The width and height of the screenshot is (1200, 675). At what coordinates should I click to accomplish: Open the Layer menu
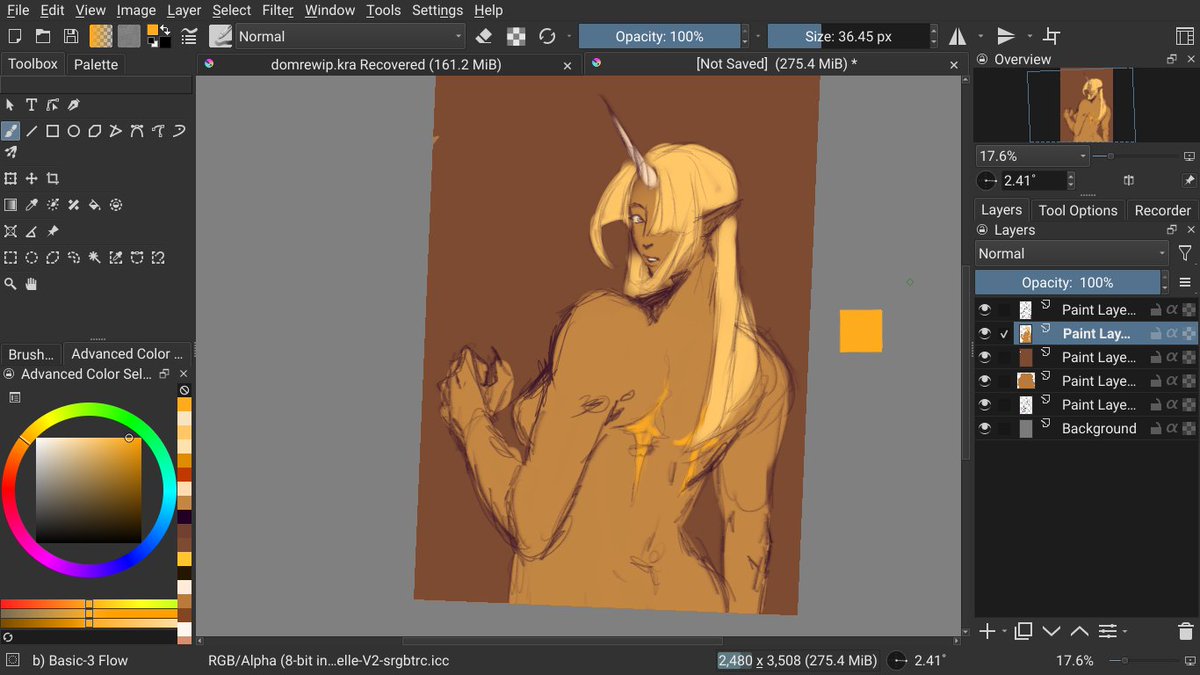[184, 10]
